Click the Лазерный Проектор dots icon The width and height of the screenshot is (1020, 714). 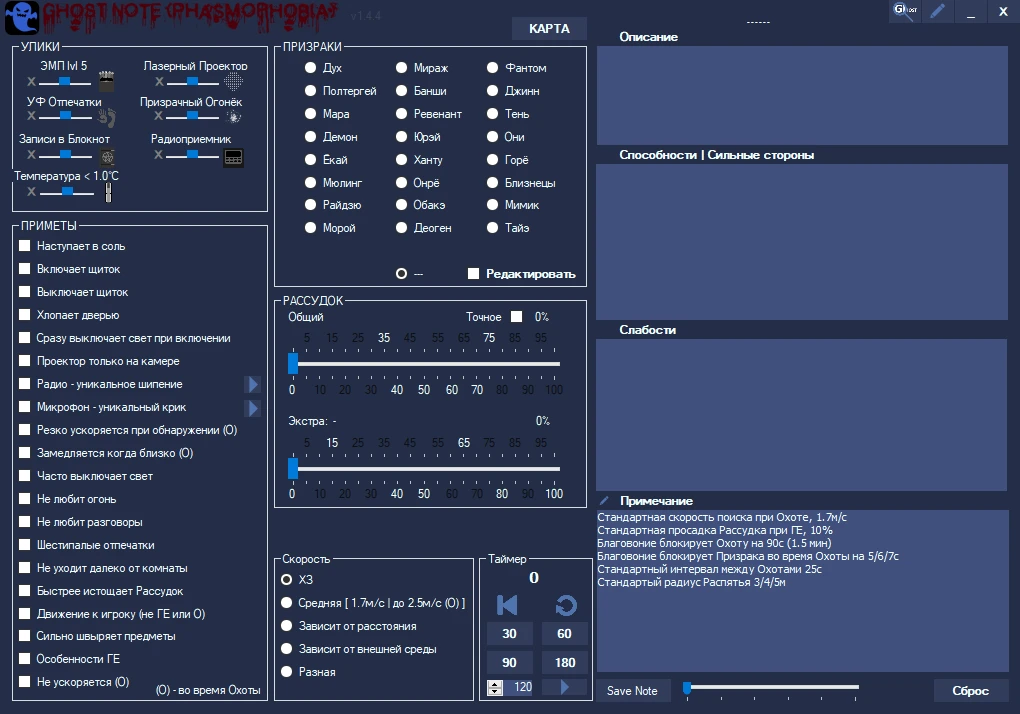click(233, 81)
